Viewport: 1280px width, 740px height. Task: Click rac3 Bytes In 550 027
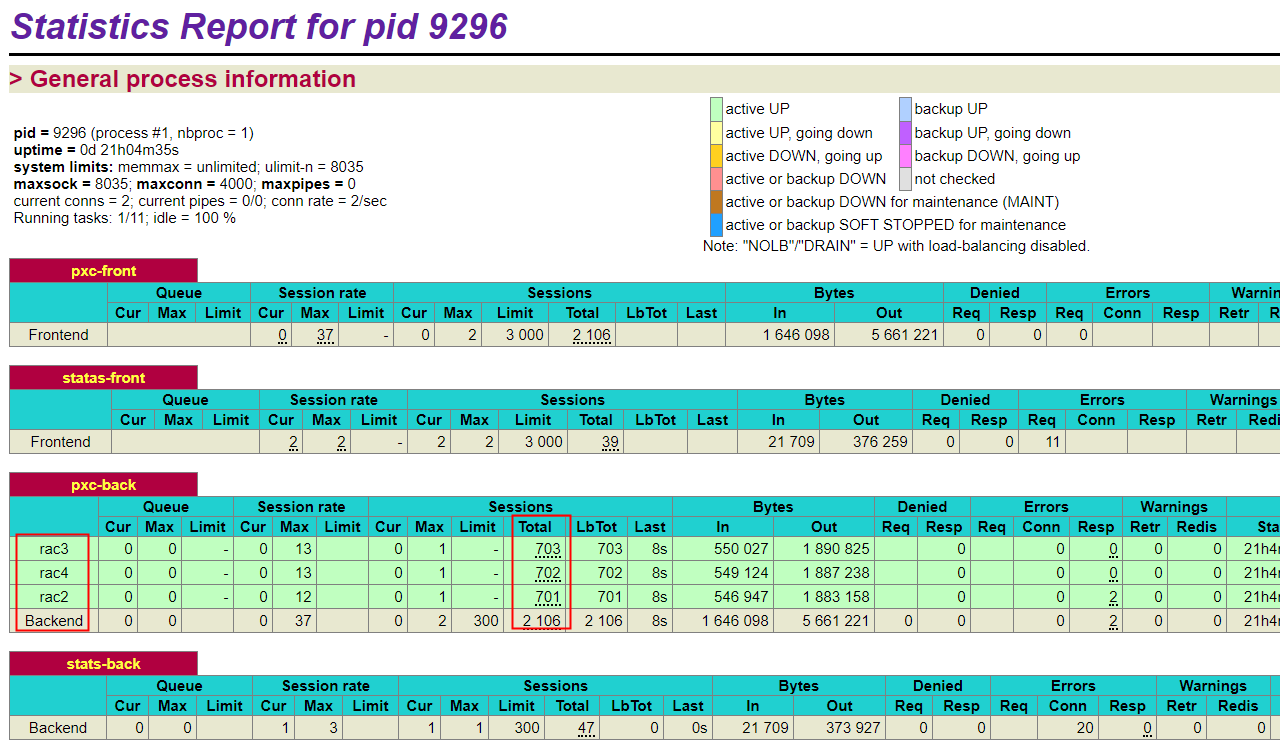(x=741, y=549)
